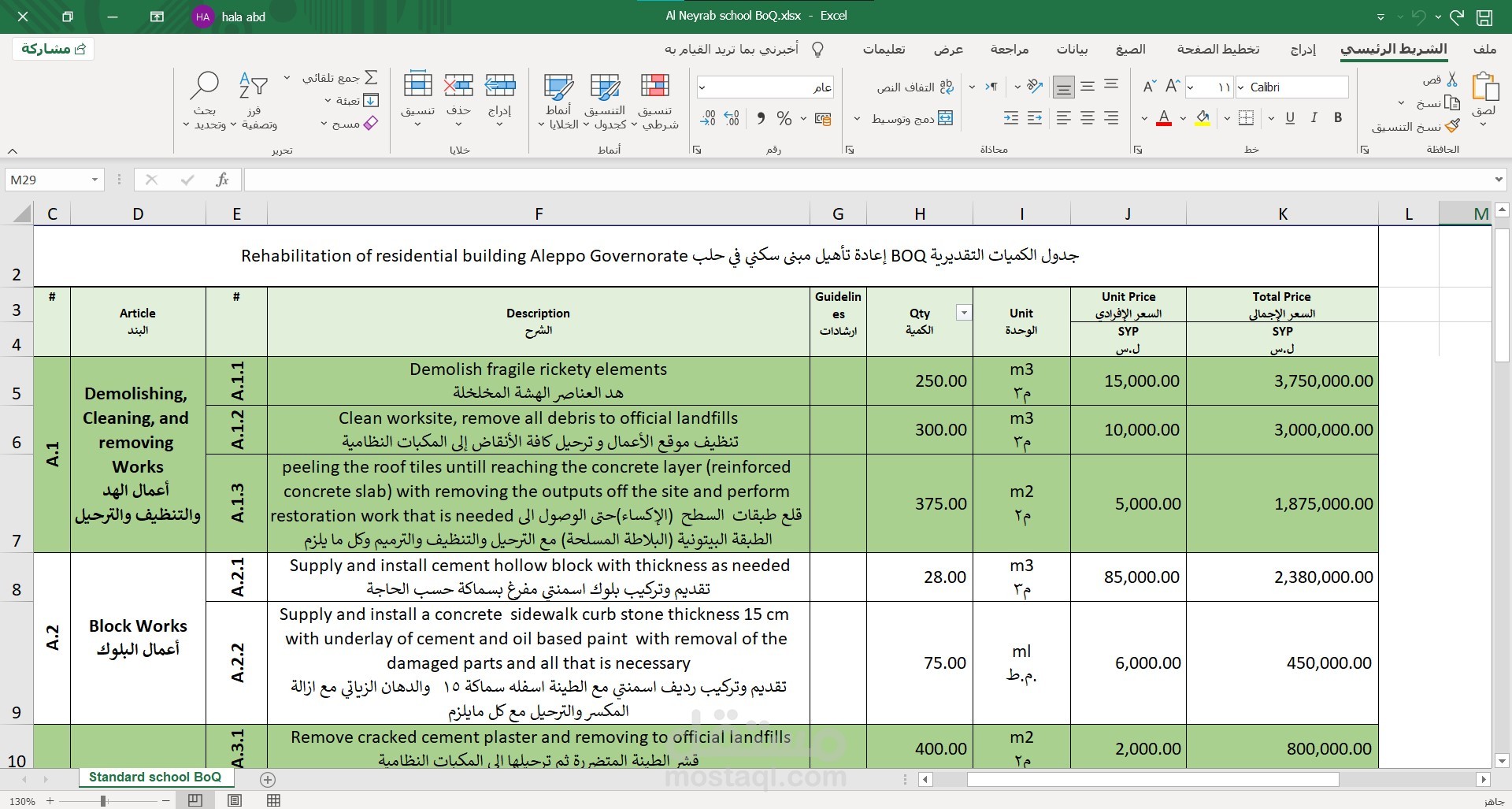The width and height of the screenshot is (1512, 809).
Task: Open the font size dropdown
Action: pos(1191,87)
